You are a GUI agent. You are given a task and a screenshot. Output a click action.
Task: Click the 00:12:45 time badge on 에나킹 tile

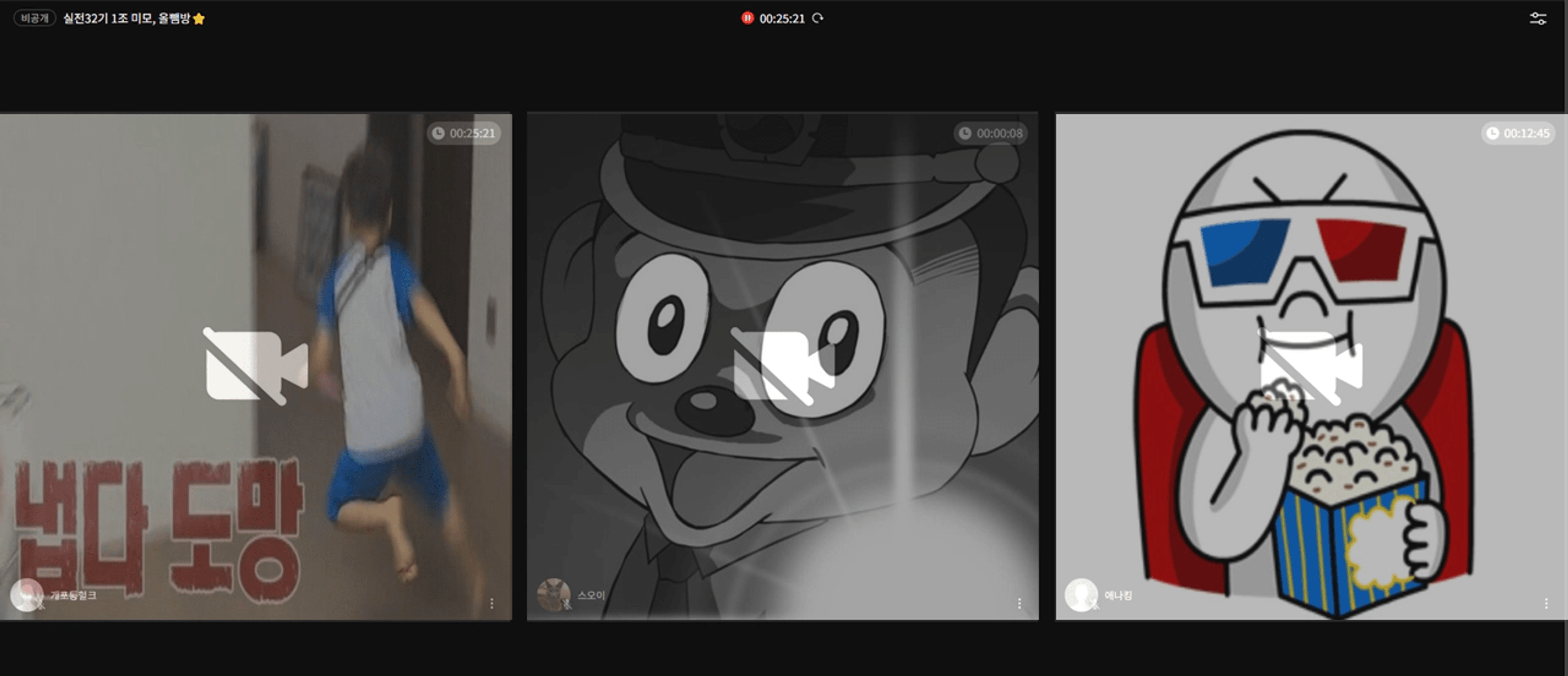click(1518, 133)
